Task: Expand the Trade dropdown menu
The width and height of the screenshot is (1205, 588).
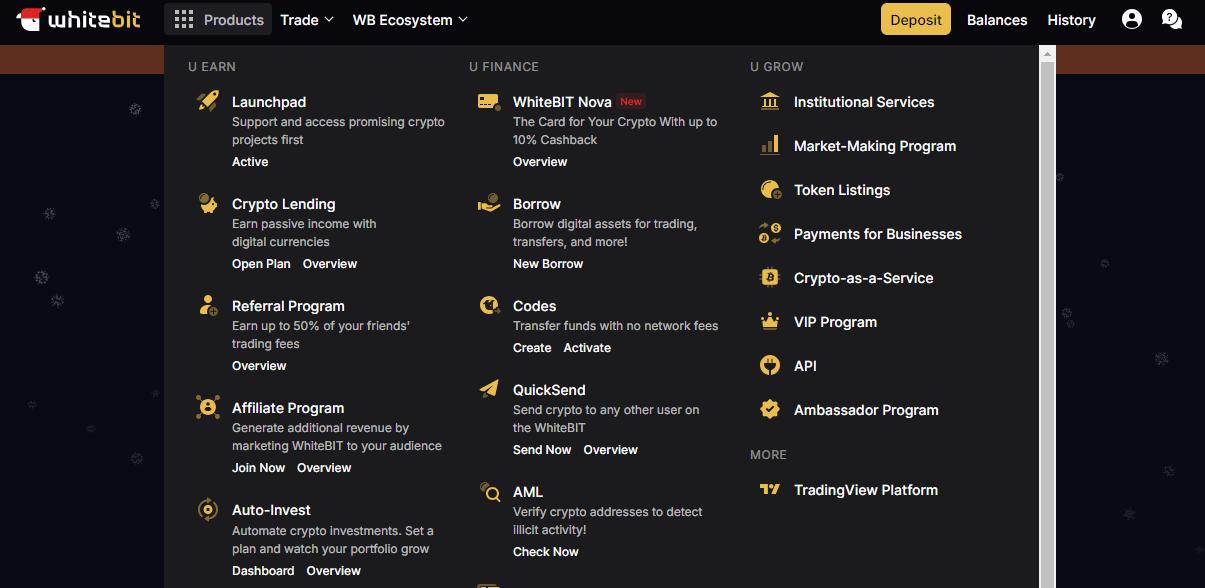Action: point(307,20)
